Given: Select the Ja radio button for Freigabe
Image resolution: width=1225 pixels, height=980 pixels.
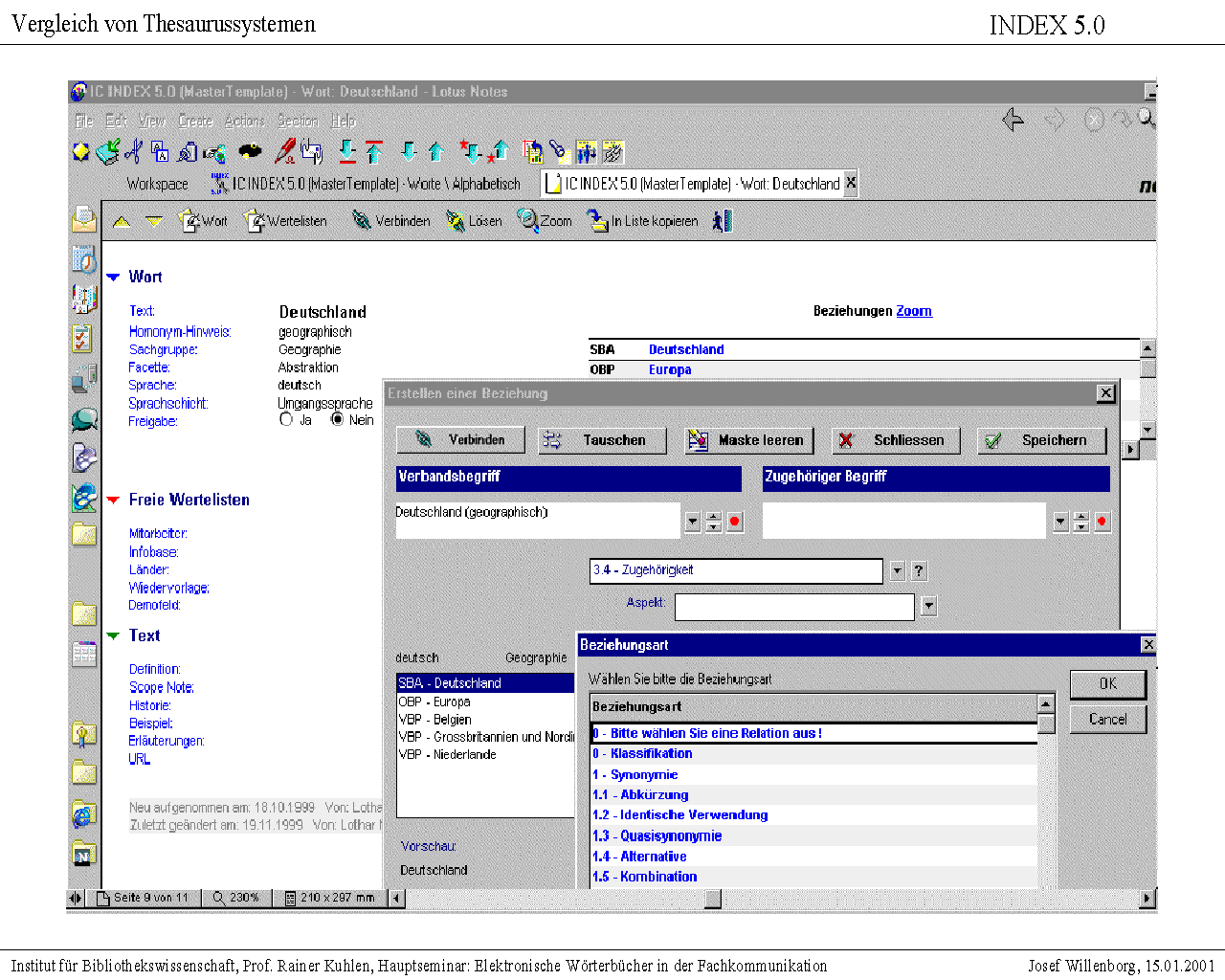Looking at the screenshot, I should click(x=286, y=419).
